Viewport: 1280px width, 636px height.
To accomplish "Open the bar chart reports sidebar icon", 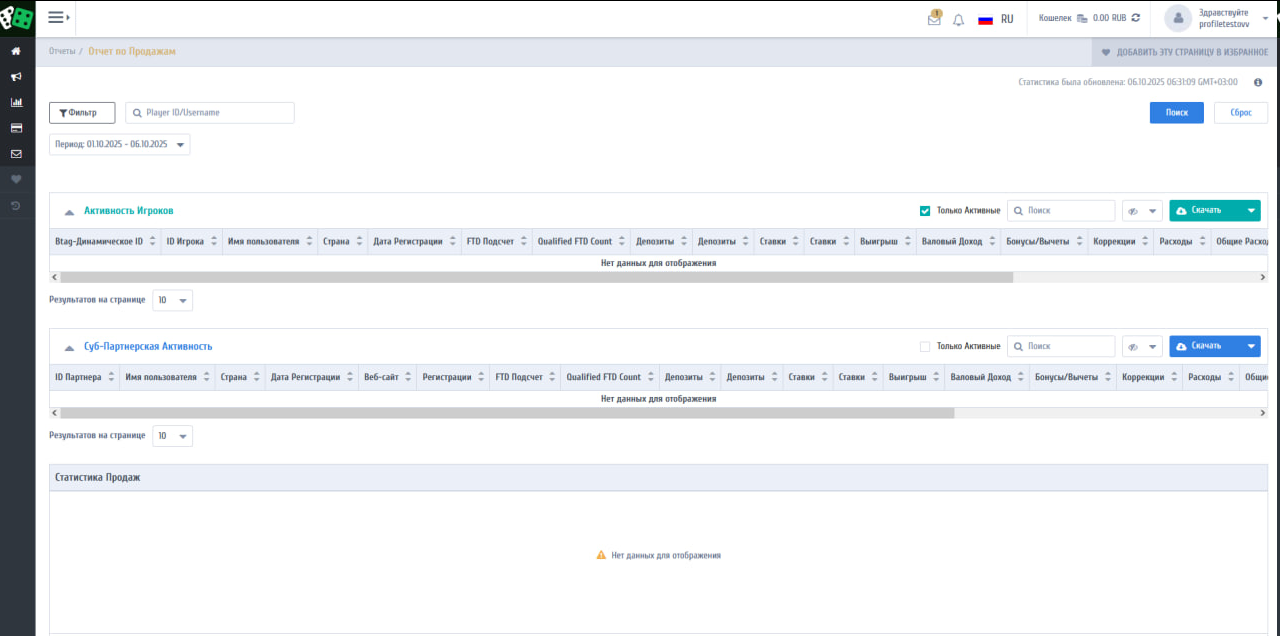I will pyautogui.click(x=16, y=102).
